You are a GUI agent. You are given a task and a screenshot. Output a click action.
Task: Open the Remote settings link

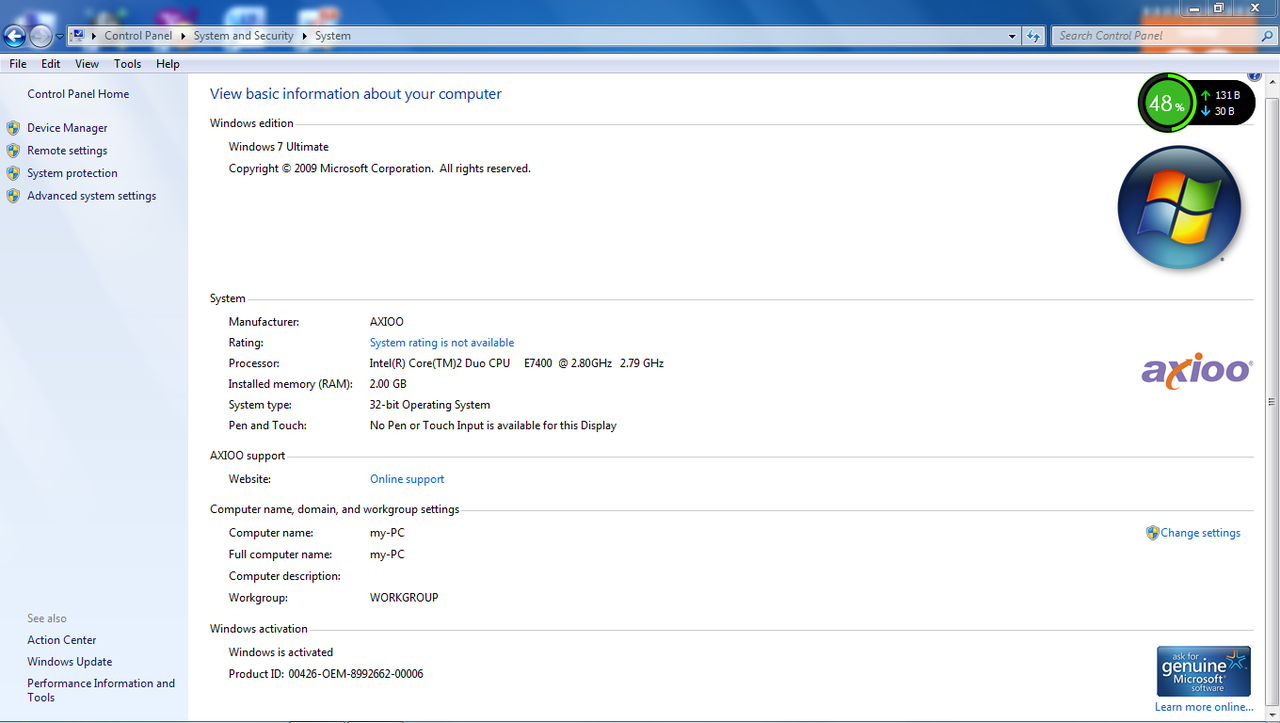point(67,151)
